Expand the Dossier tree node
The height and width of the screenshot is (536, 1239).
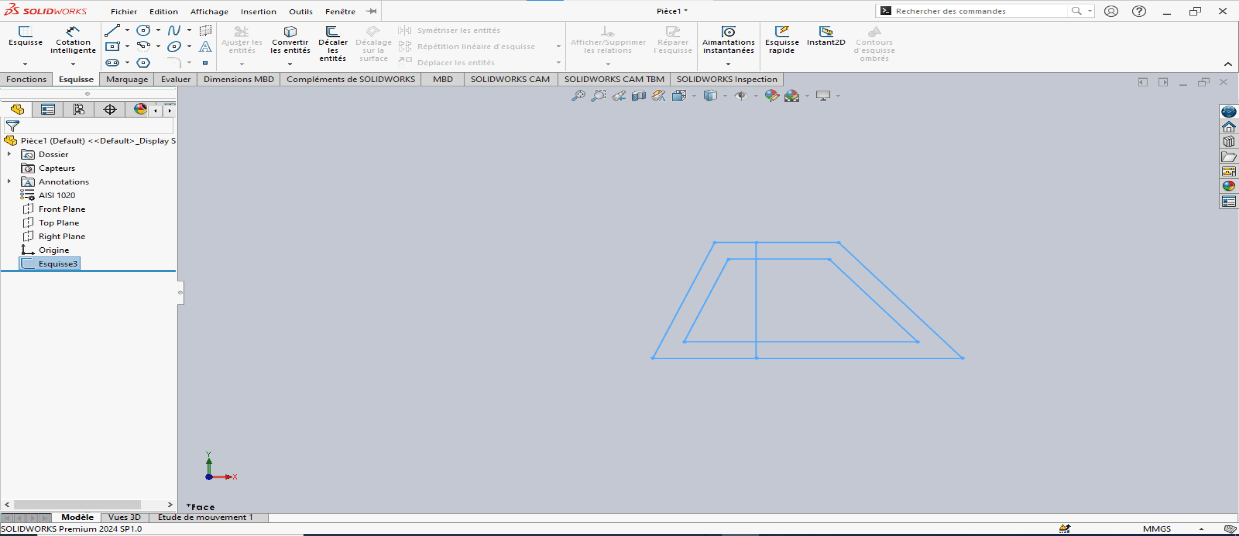pyautogui.click(x=10, y=154)
